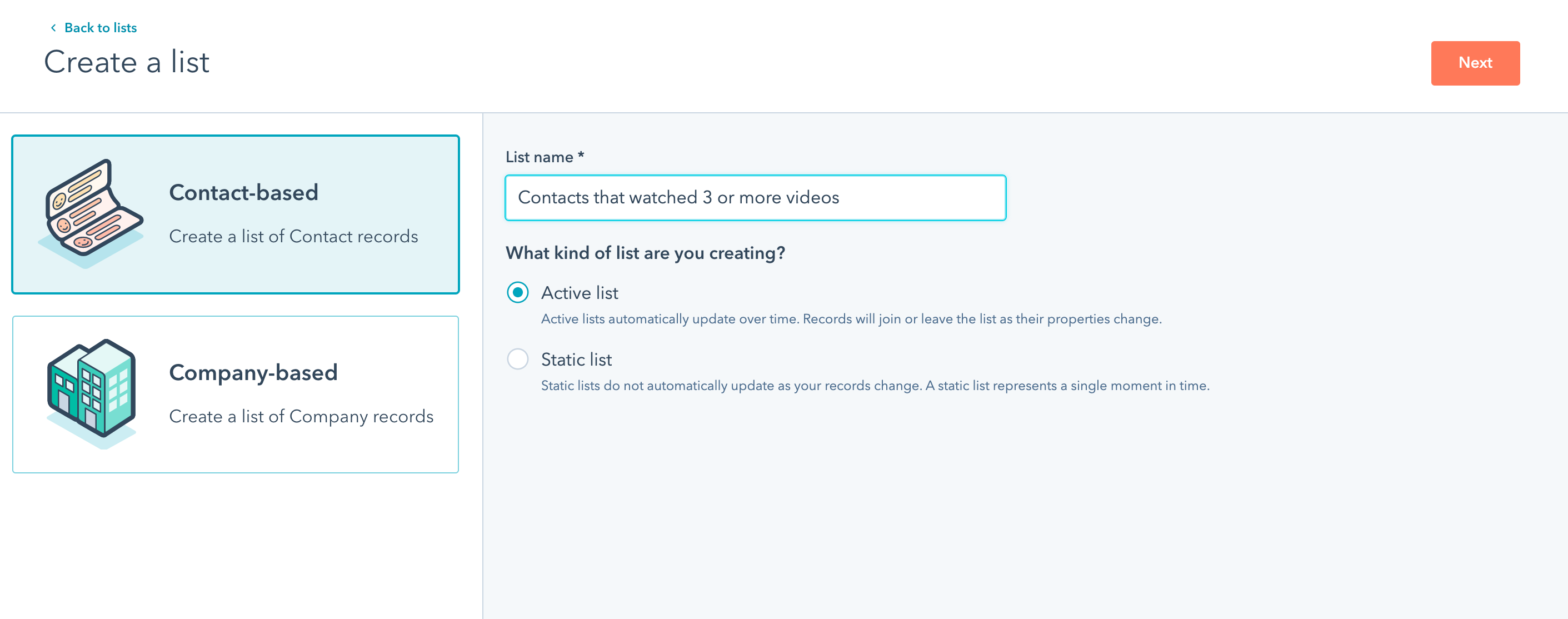Choose the Static list radio button
Screen dimensions: 1568x619
(x=517, y=359)
